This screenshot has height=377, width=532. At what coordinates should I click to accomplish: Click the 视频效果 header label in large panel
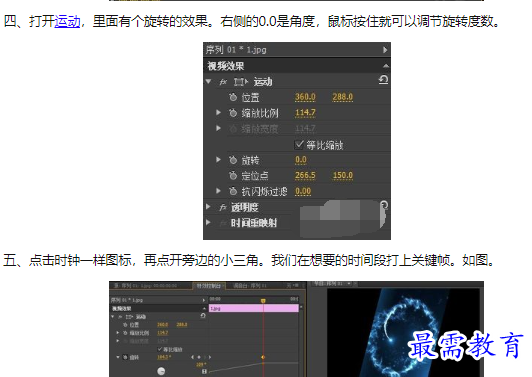(226, 66)
